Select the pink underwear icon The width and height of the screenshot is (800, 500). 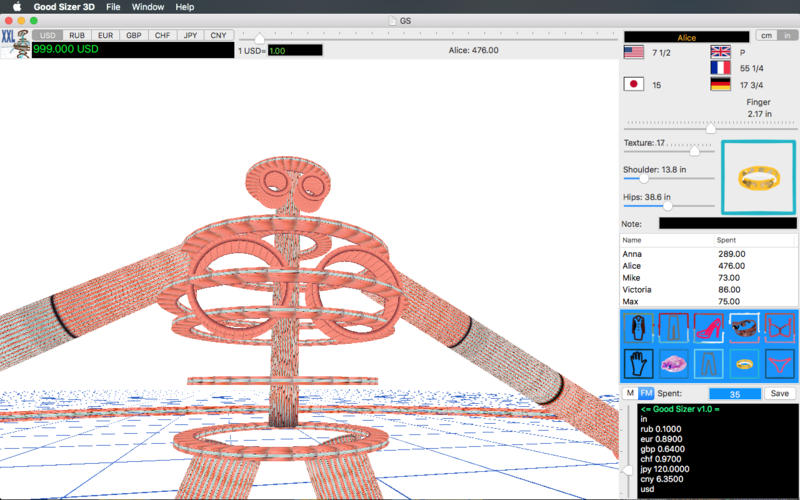[x=778, y=362]
